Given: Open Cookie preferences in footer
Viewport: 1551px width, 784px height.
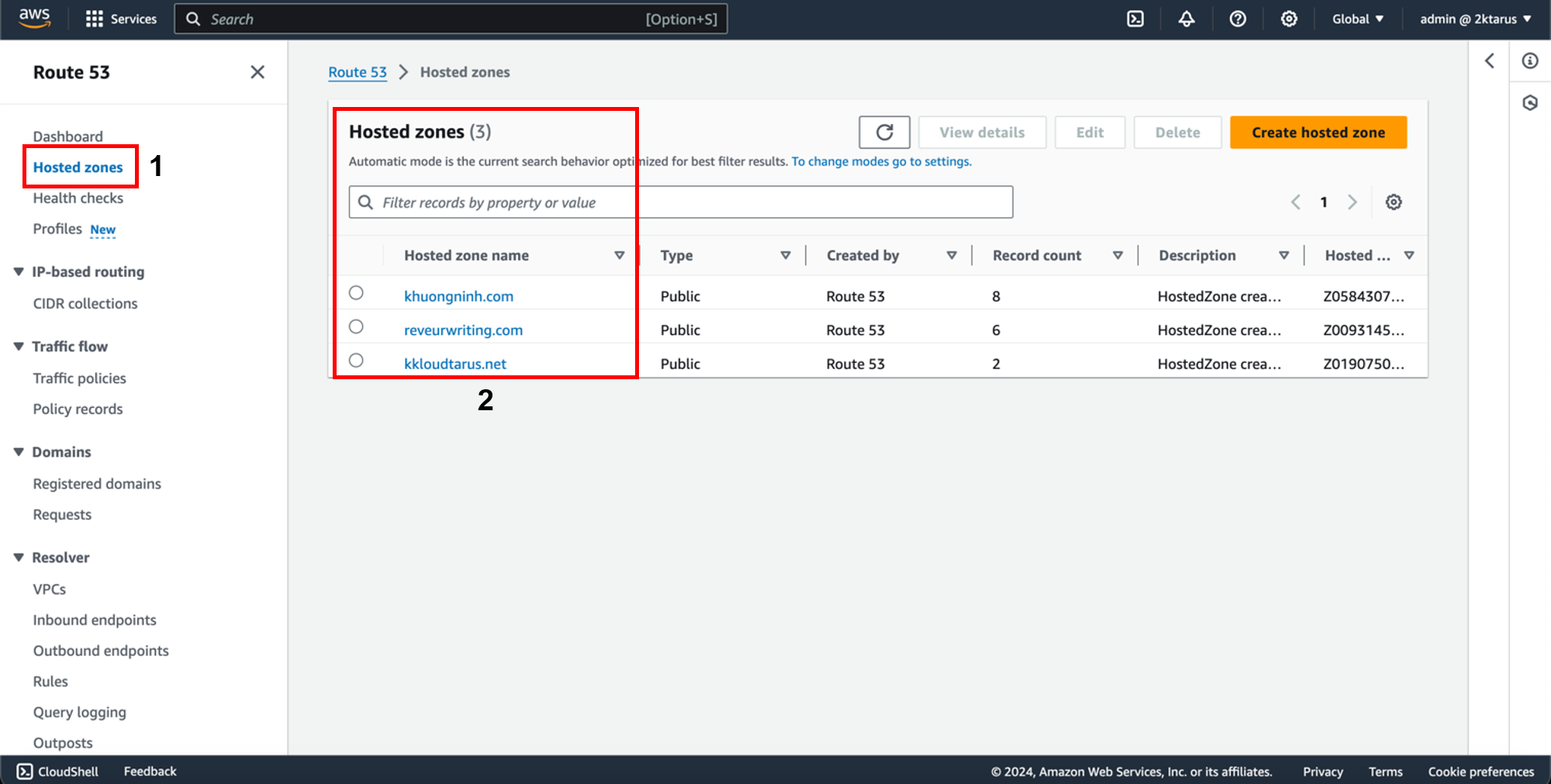Looking at the screenshot, I should tap(1481, 772).
